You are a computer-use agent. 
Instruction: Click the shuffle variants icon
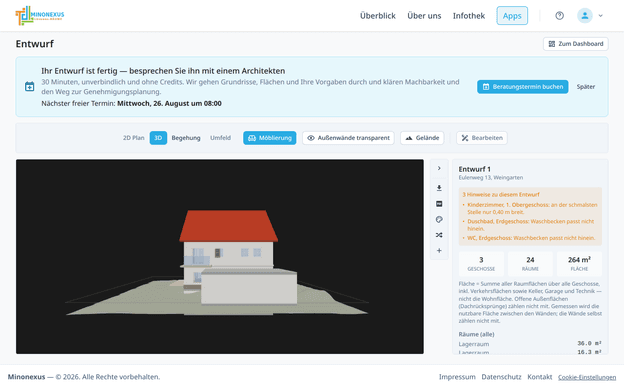(x=439, y=235)
